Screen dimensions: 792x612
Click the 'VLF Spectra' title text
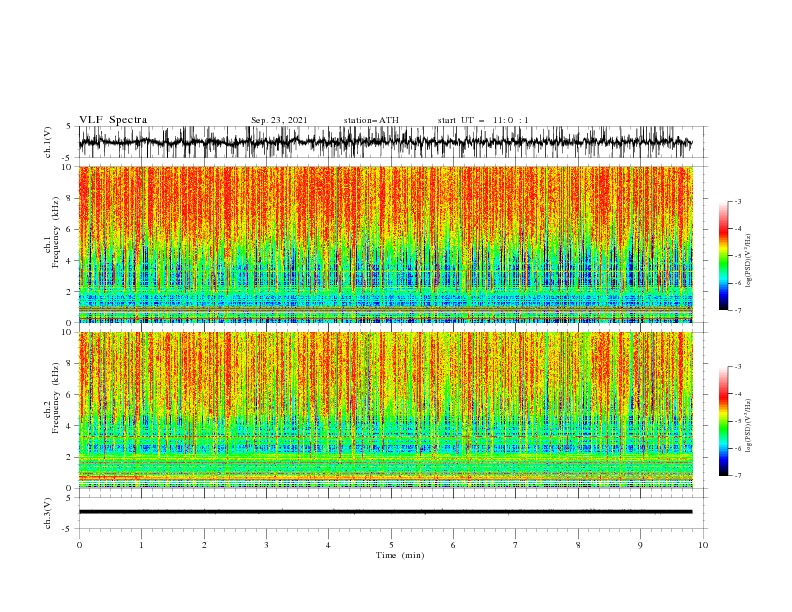(x=113, y=120)
